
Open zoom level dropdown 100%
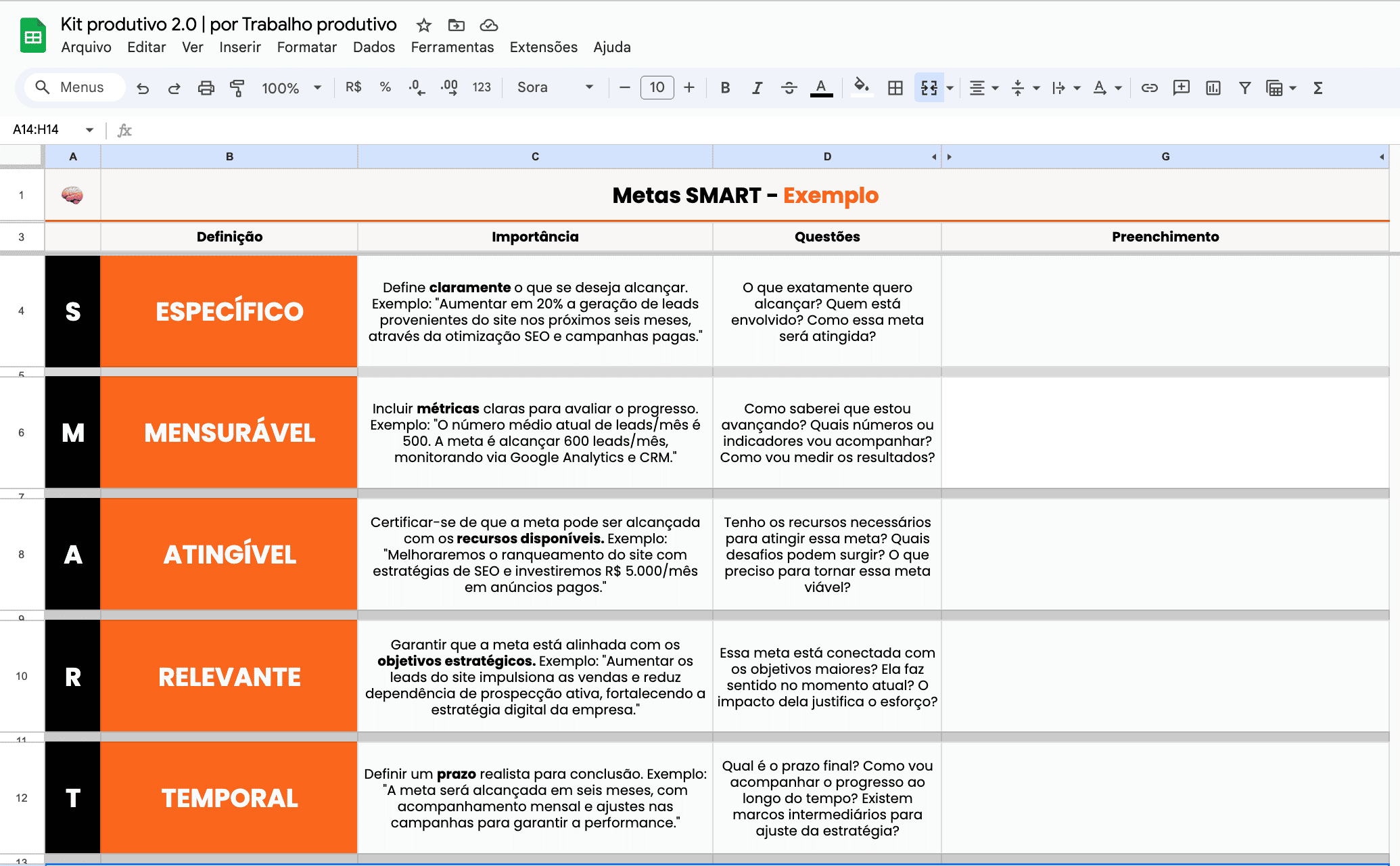click(x=291, y=88)
